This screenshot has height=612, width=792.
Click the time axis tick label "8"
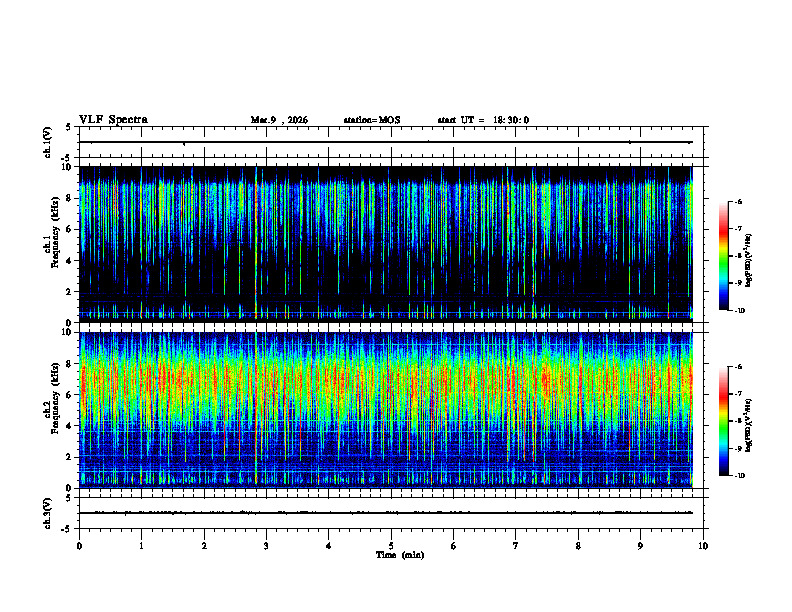pos(578,546)
